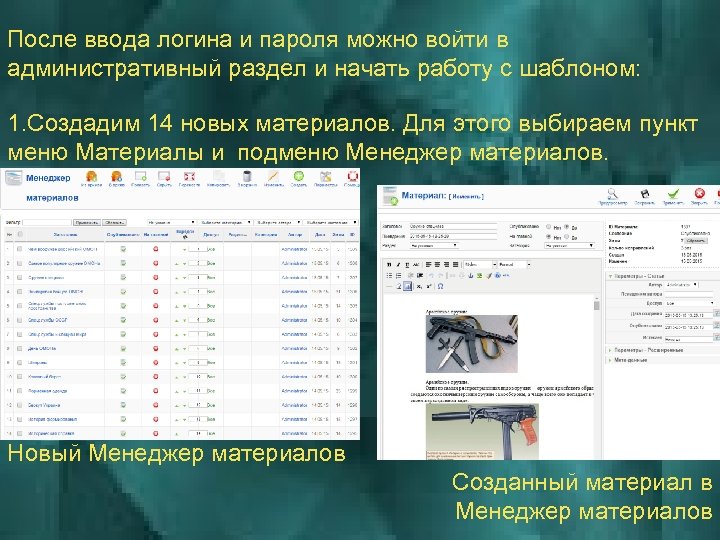Check the checkbox for article row 1

pos(19,249)
